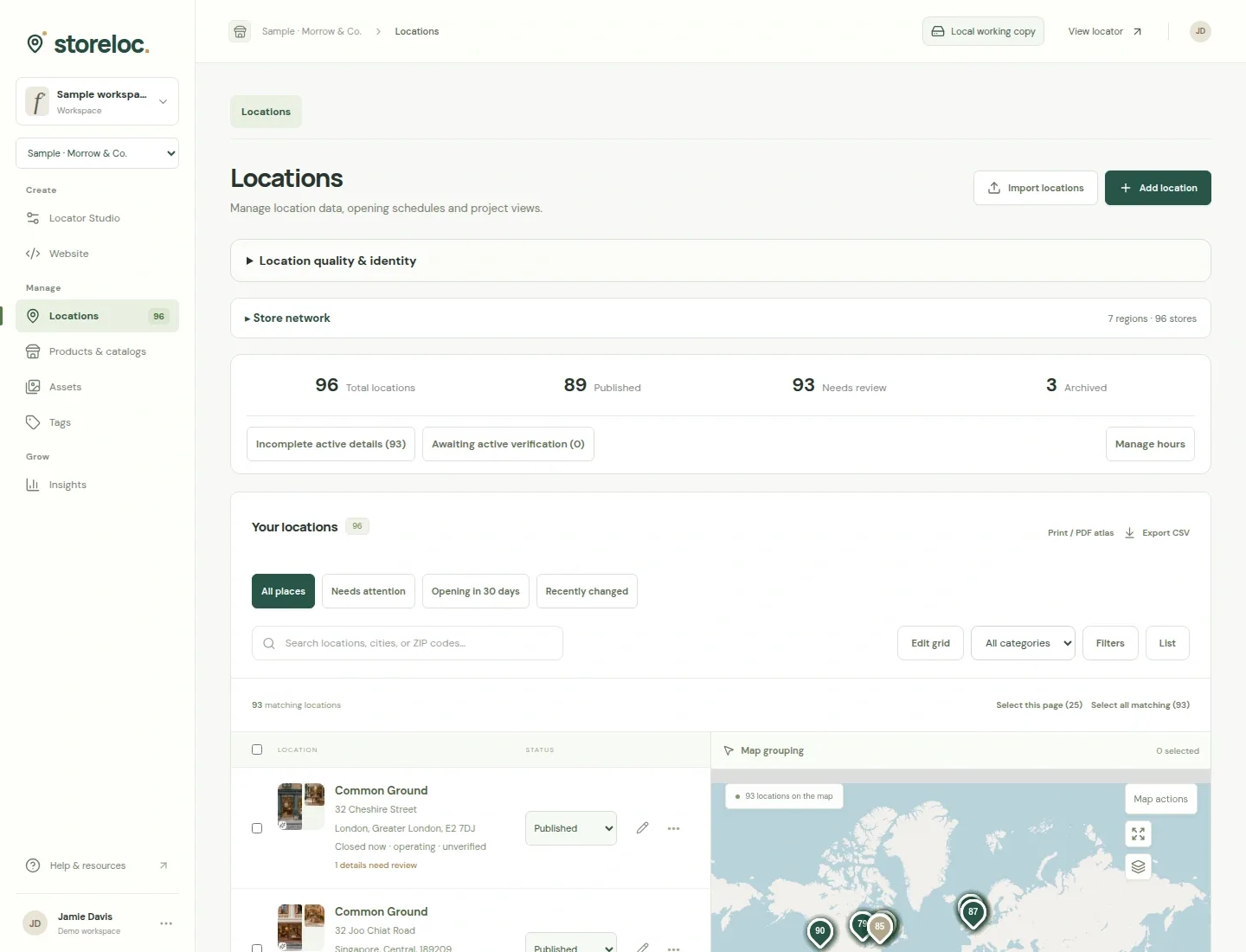This screenshot has width=1246, height=952.
Task: Open the Filters button
Action: tap(1110, 643)
